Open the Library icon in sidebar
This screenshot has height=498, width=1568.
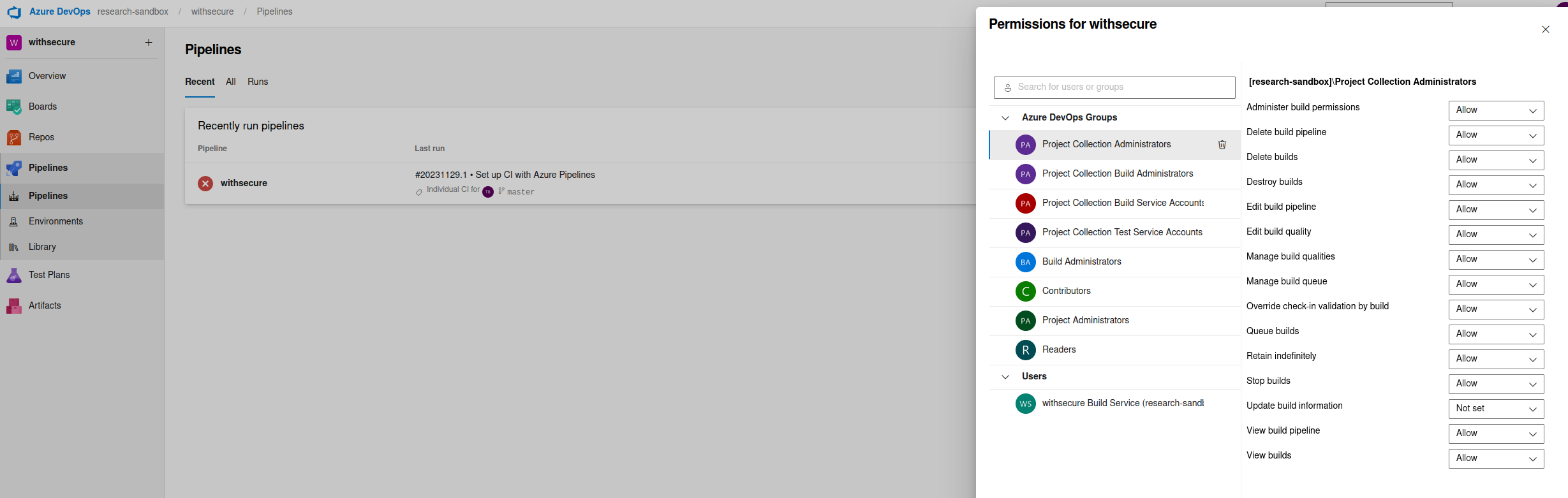13,247
